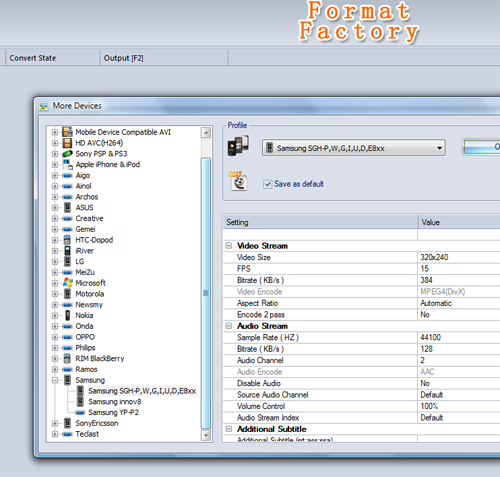Viewport: 500px width, 477px height.
Task: Click the Sony PSP & PS3 icon
Action: click(67, 154)
